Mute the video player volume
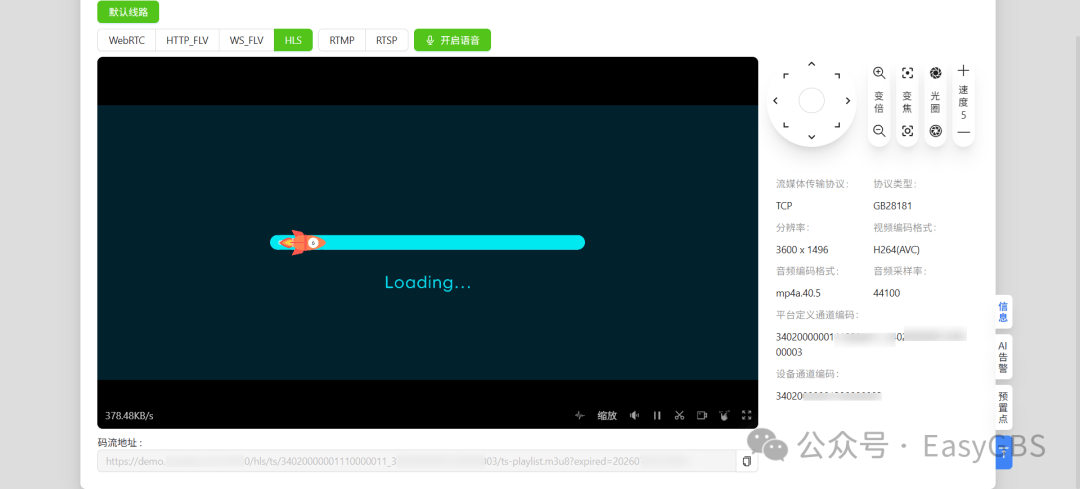1080x489 pixels. click(634, 415)
